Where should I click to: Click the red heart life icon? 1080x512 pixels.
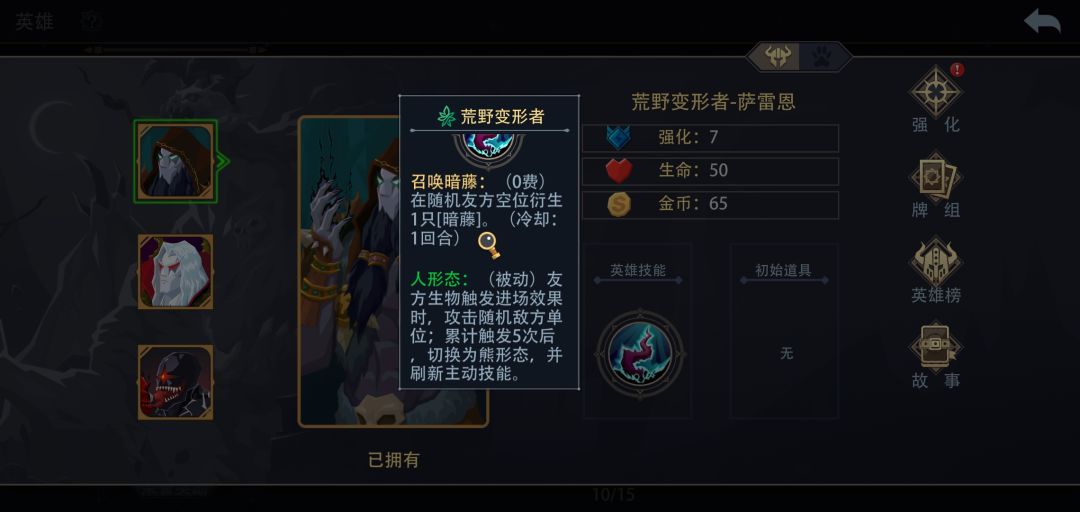(x=619, y=171)
